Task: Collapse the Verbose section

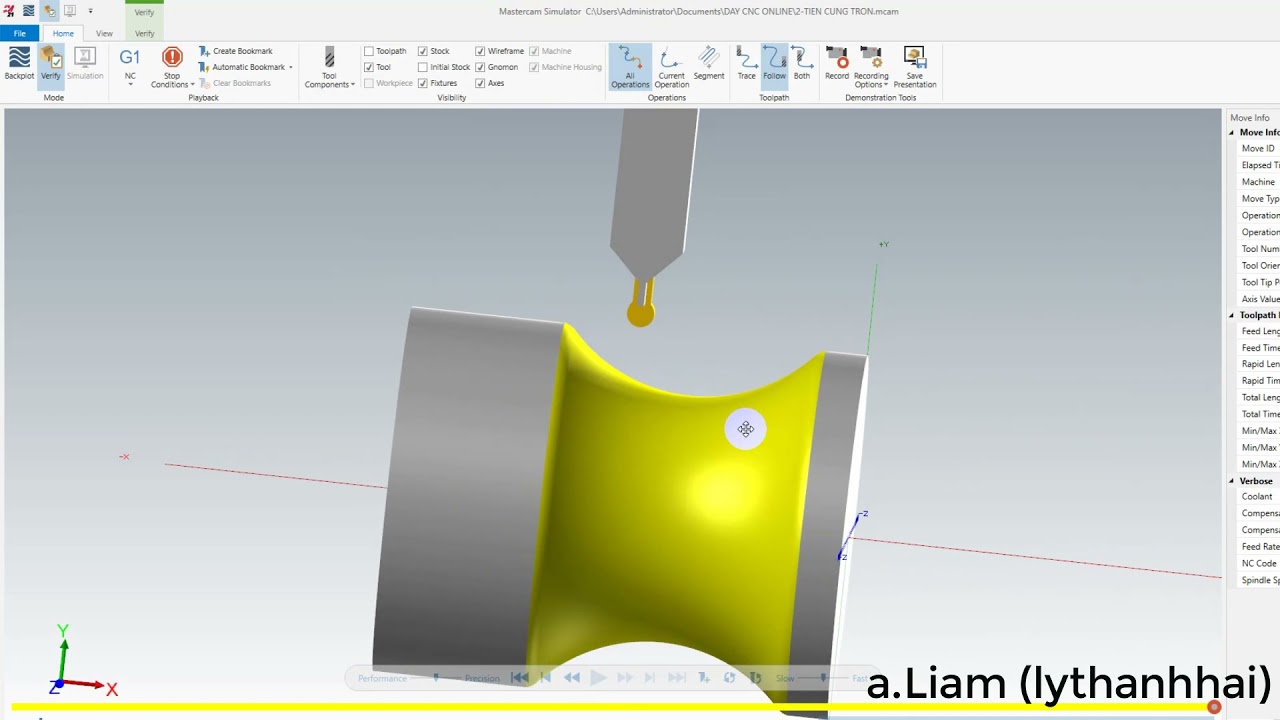Action: (1232, 481)
